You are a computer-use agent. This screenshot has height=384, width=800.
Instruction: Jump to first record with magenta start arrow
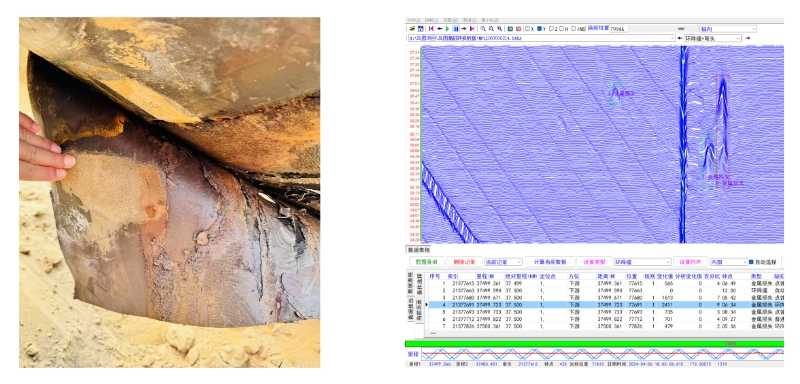pyautogui.click(x=431, y=29)
